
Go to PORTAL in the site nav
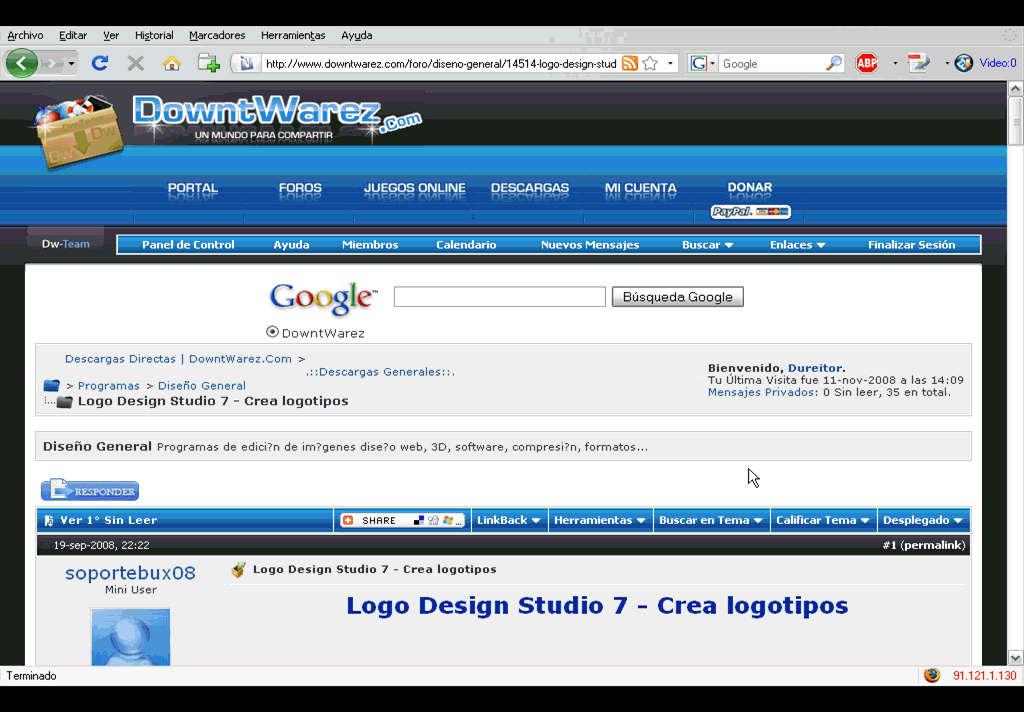(x=193, y=188)
